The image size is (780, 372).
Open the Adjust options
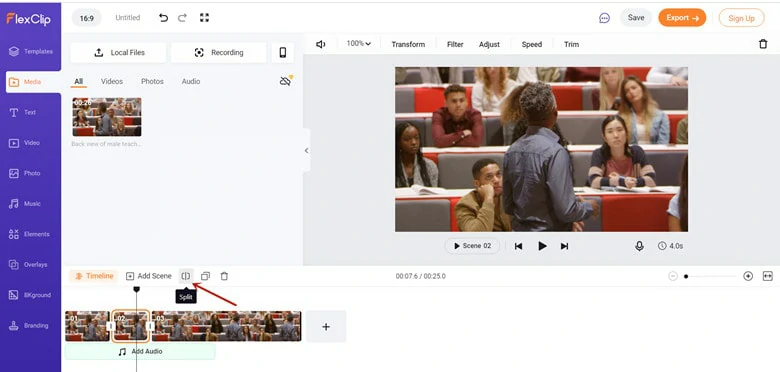coord(489,44)
